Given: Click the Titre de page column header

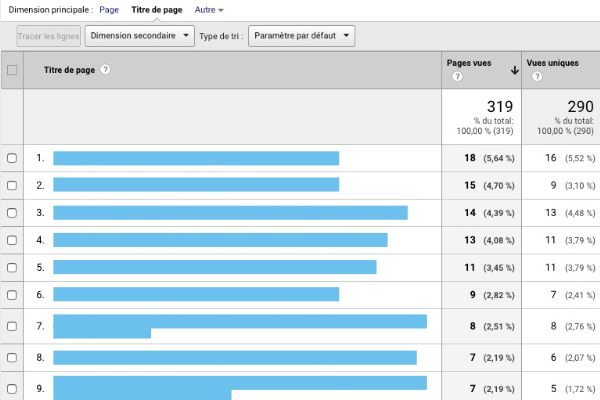Looking at the screenshot, I should tap(68, 70).
